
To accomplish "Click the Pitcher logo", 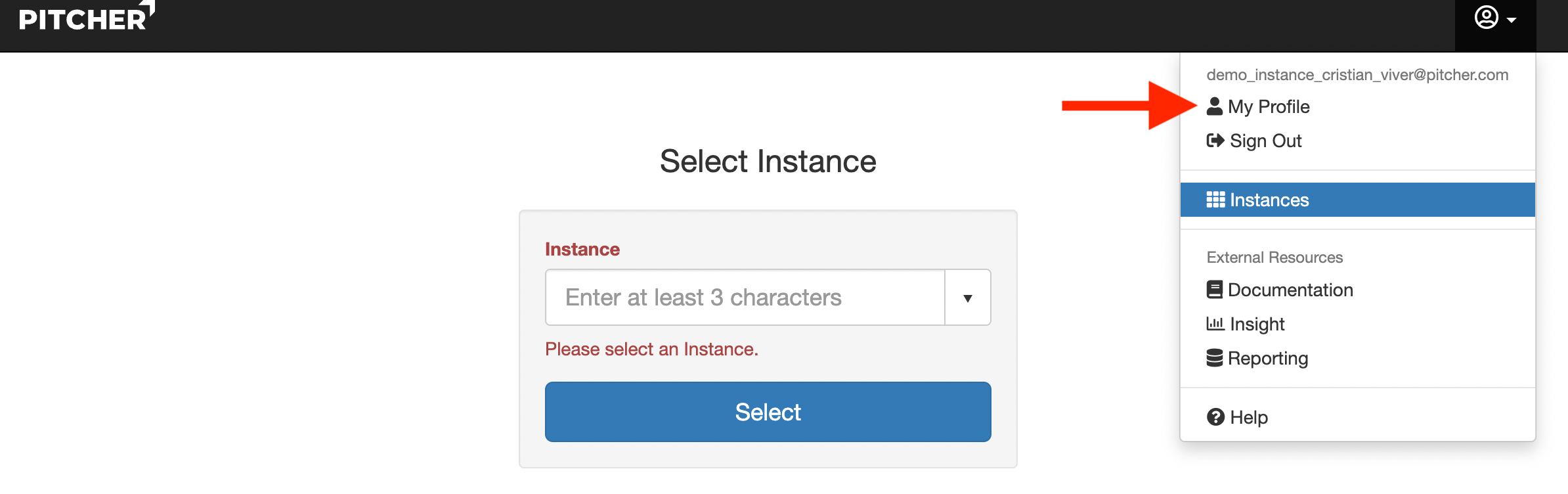I will (85, 18).
